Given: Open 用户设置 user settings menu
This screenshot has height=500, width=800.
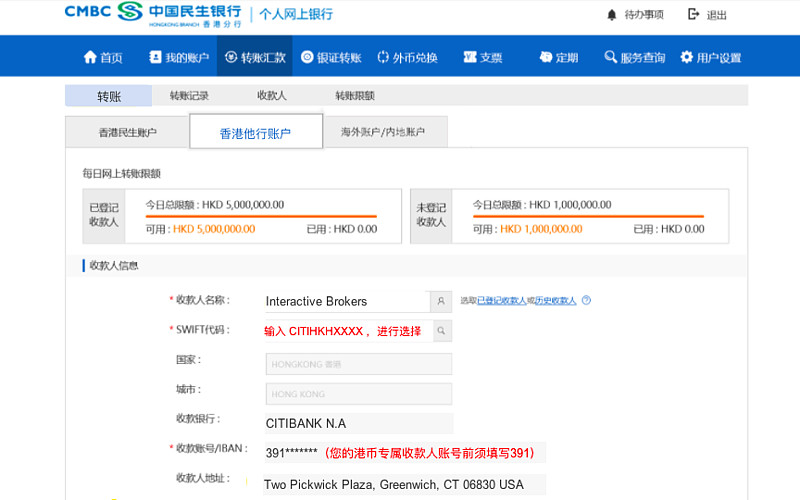Looking at the screenshot, I should [x=711, y=57].
